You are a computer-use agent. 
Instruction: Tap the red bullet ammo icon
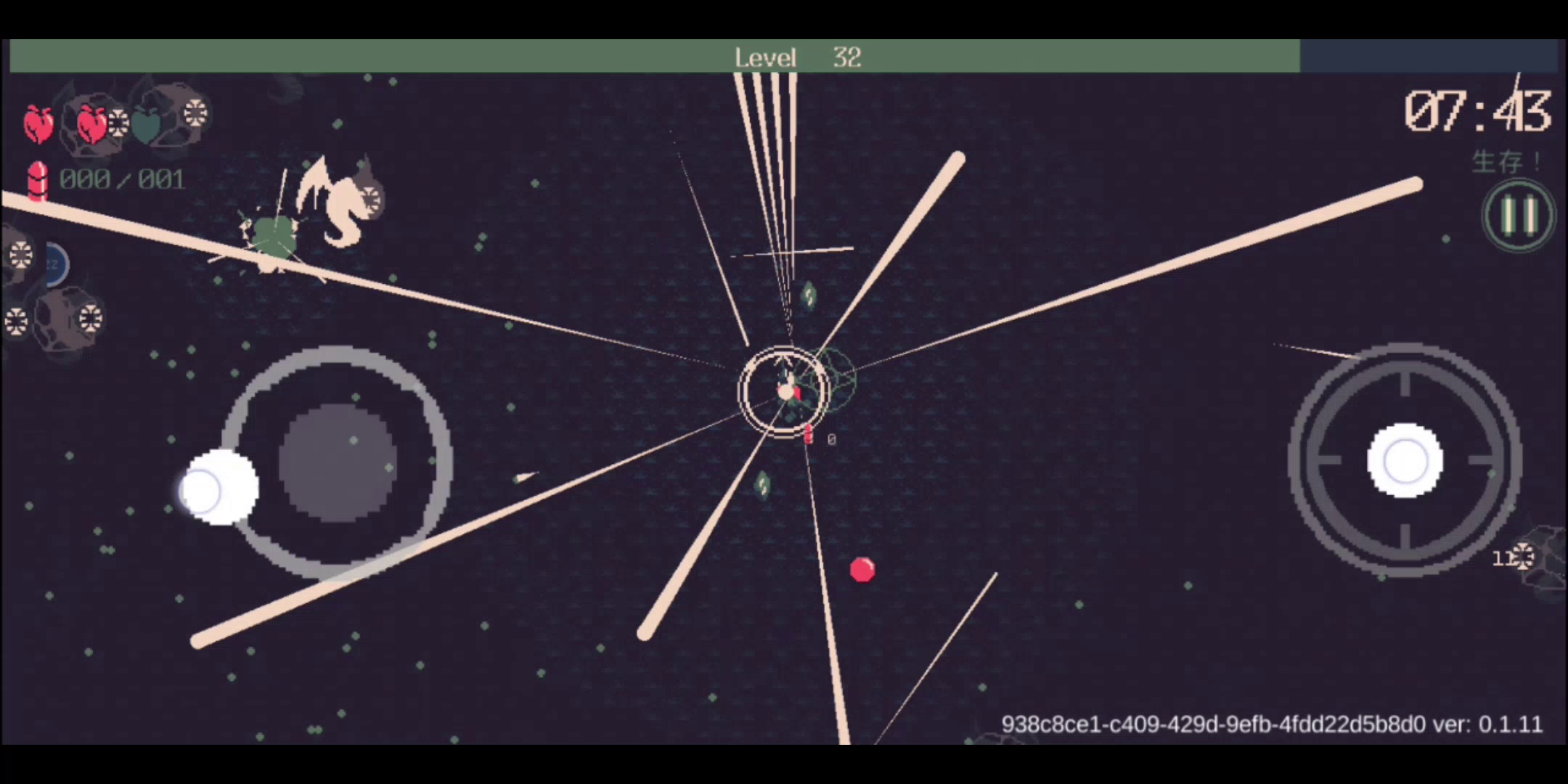click(37, 180)
